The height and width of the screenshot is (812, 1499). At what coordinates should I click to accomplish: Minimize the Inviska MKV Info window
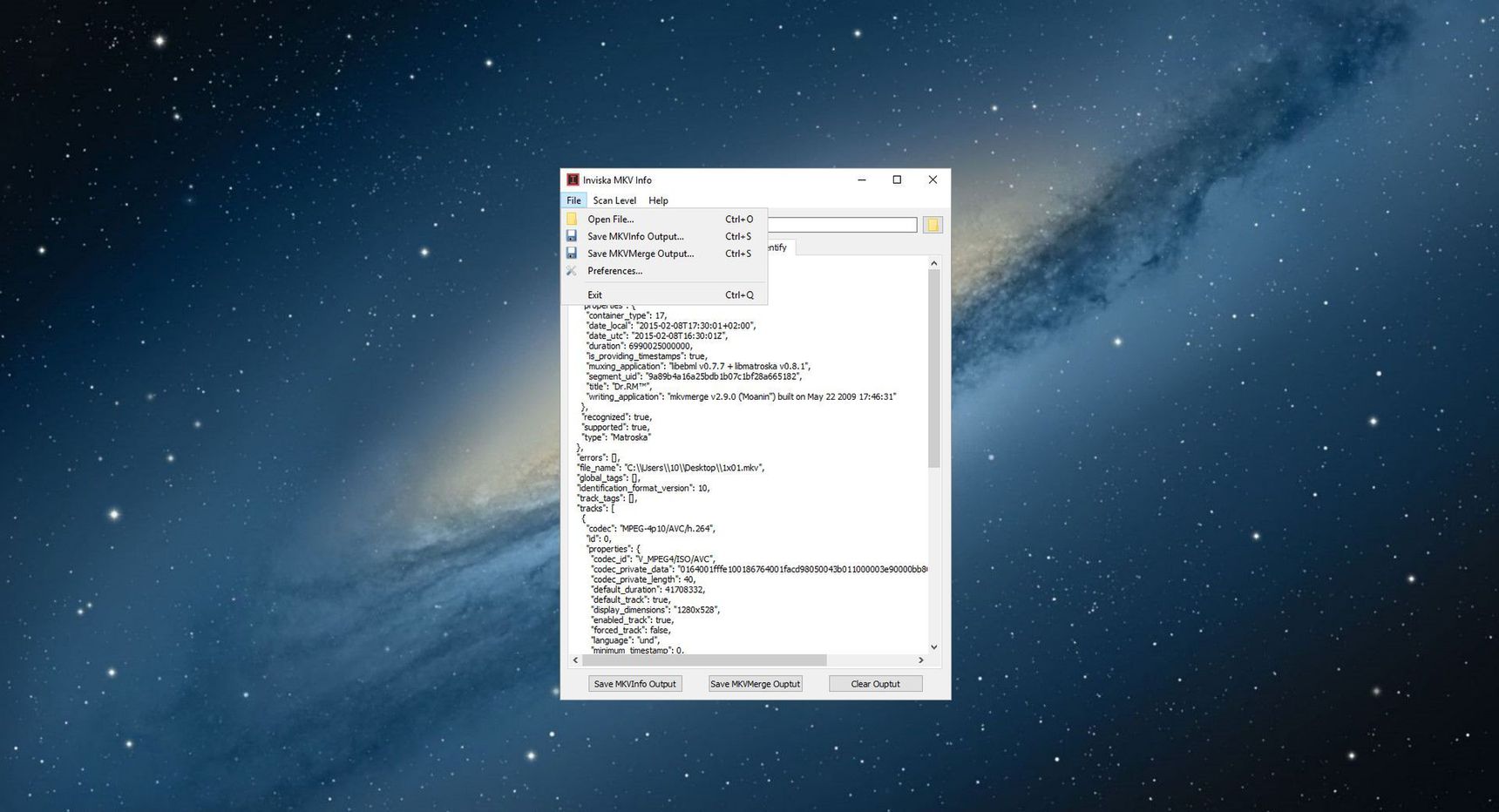pos(862,179)
